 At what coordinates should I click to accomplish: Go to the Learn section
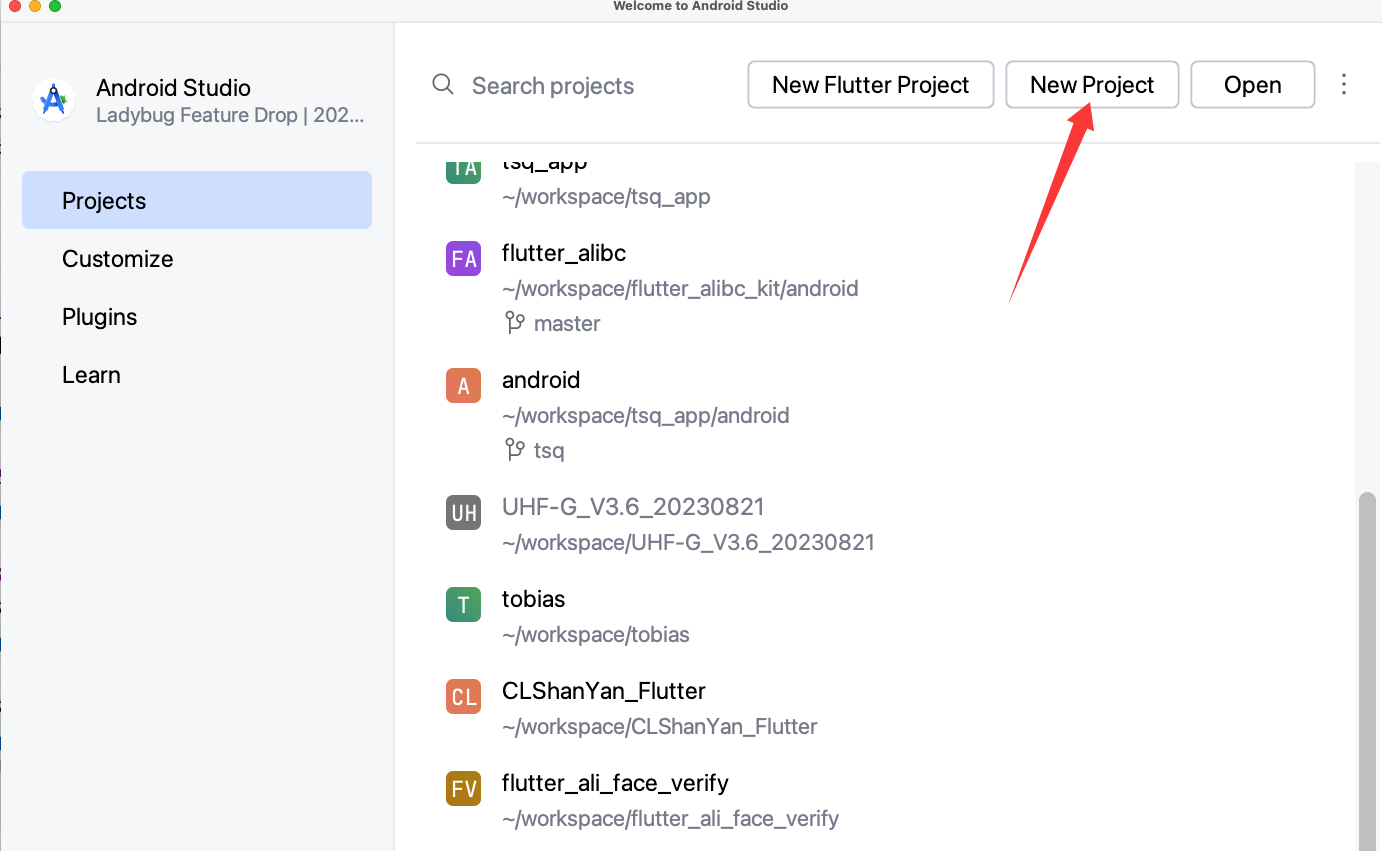(x=91, y=375)
